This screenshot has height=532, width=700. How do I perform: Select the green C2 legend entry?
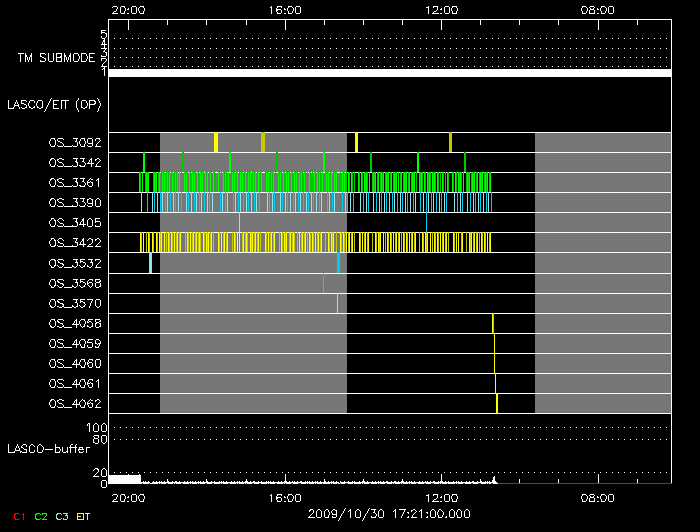(x=41, y=516)
